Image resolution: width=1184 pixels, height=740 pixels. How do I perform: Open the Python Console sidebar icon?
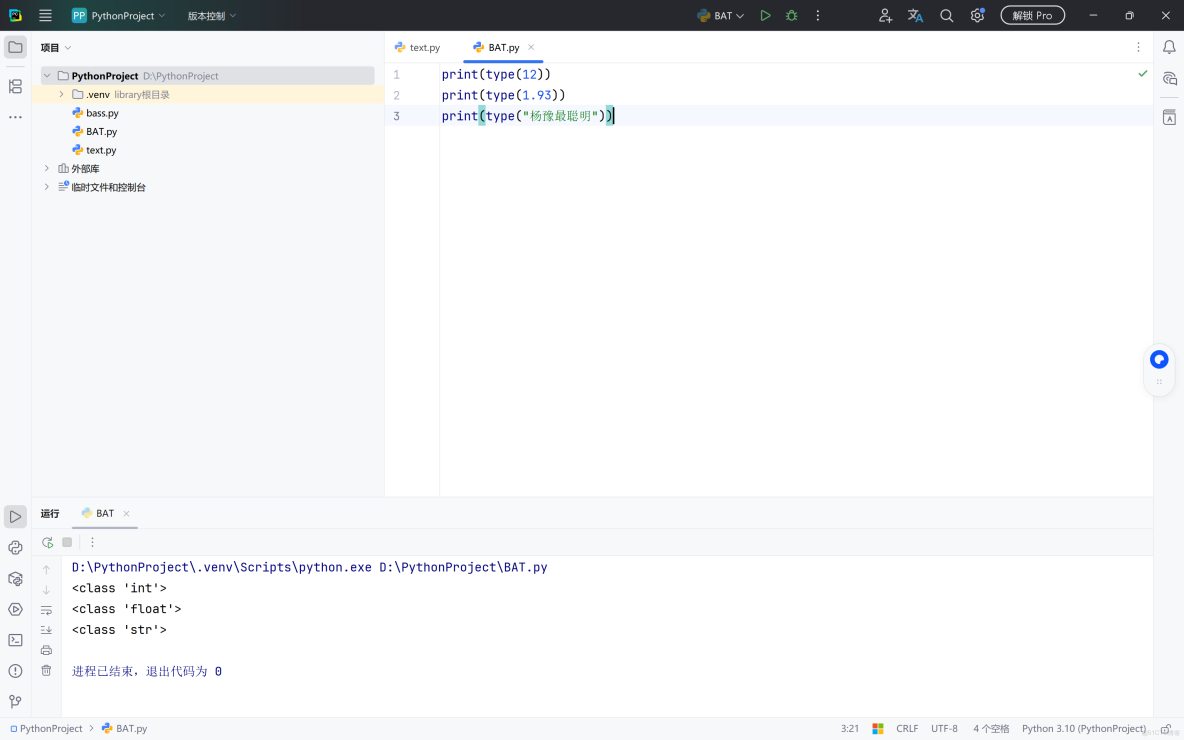15,547
